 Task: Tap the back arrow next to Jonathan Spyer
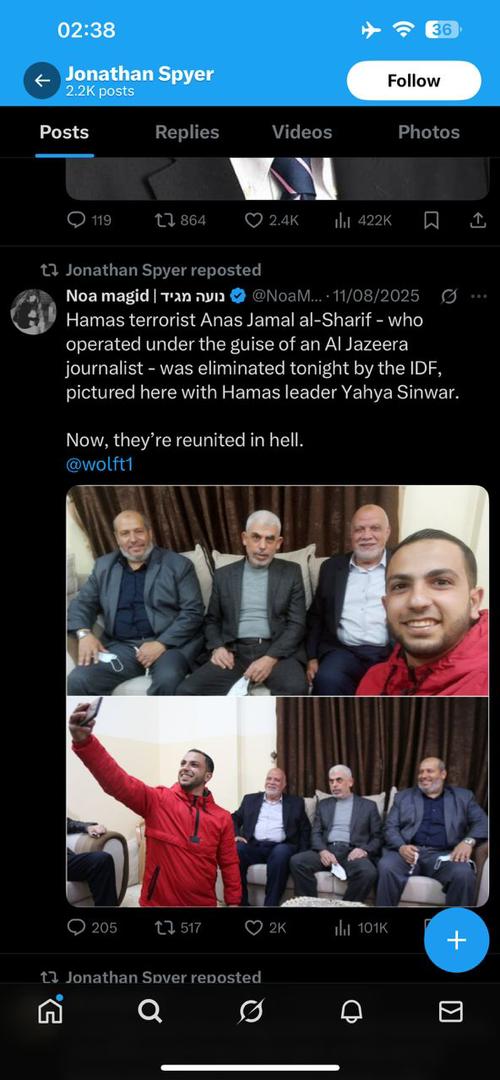[x=42, y=81]
